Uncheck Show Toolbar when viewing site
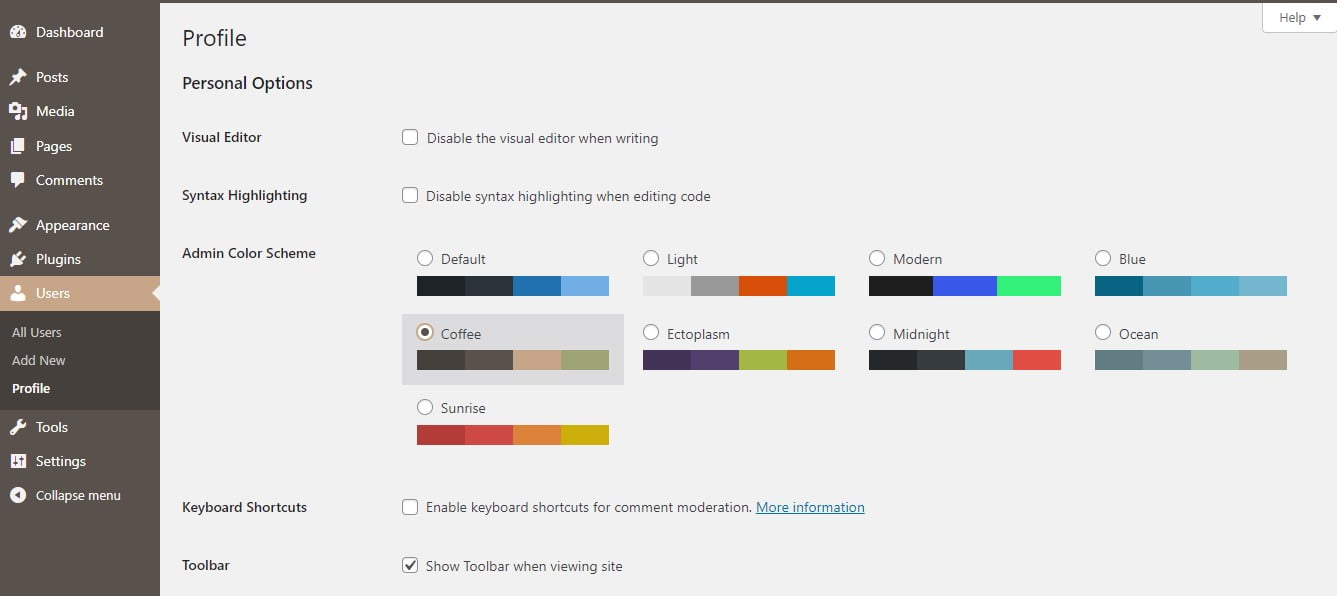 click(x=410, y=565)
